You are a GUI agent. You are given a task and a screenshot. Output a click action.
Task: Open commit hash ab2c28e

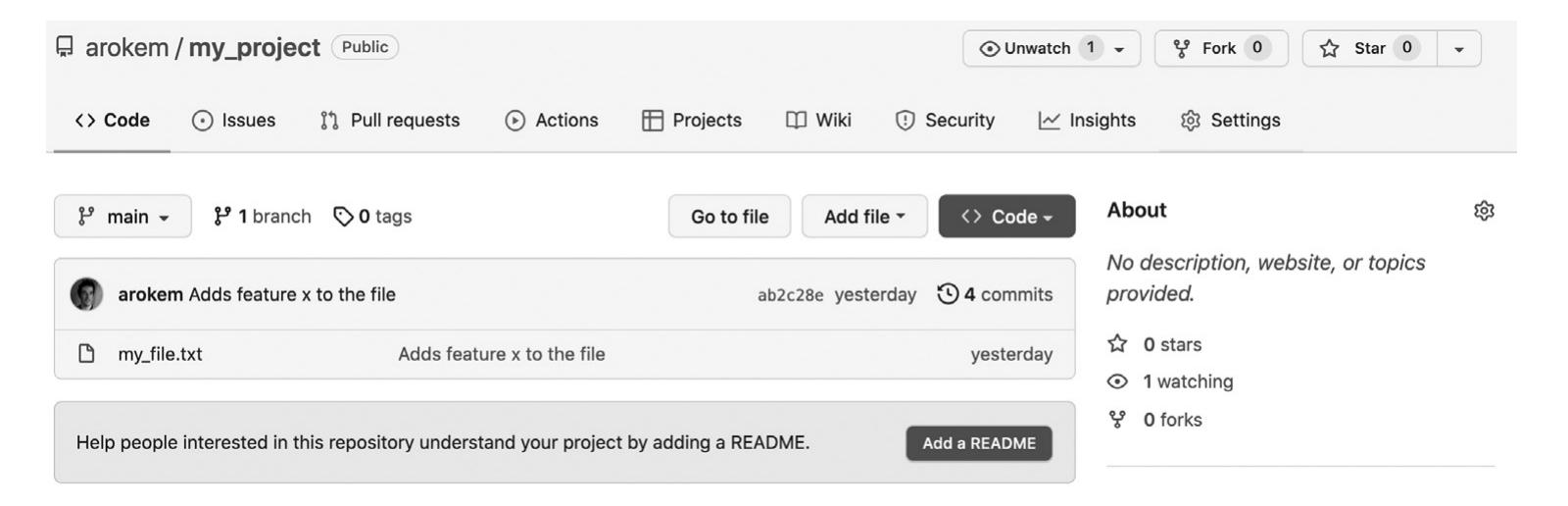click(790, 295)
